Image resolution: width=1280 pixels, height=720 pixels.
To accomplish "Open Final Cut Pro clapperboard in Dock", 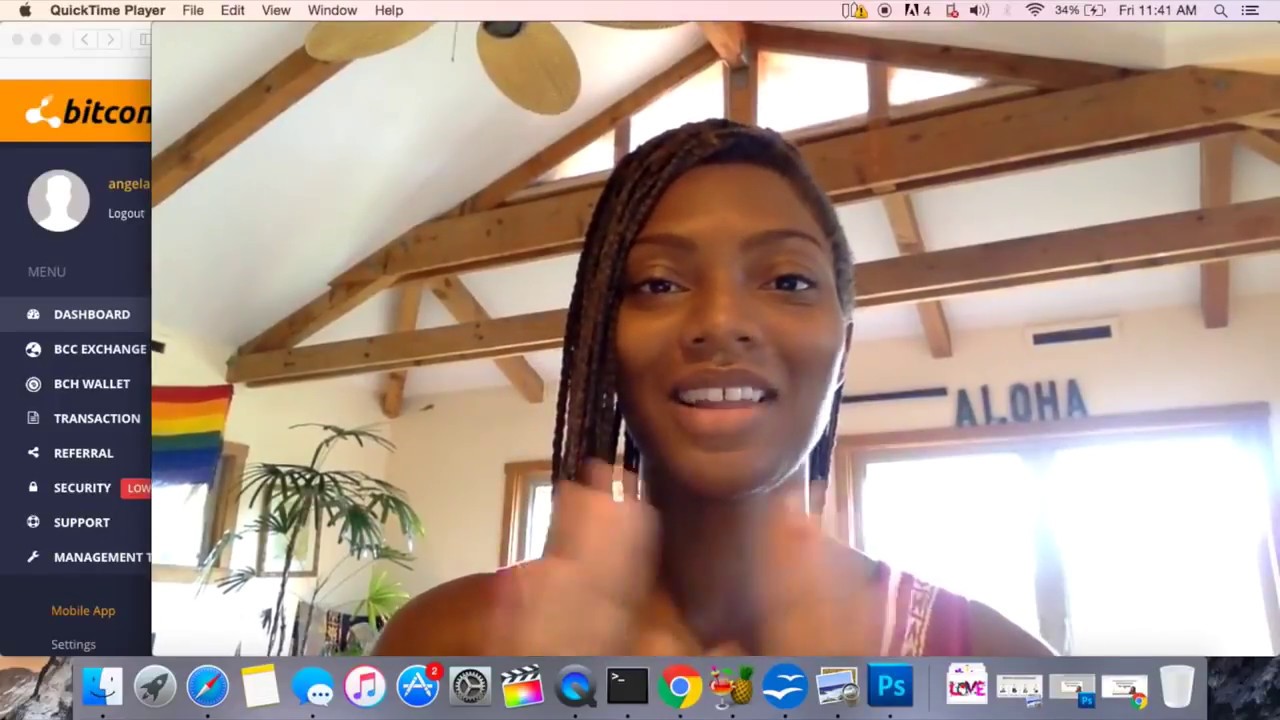I will [522, 687].
